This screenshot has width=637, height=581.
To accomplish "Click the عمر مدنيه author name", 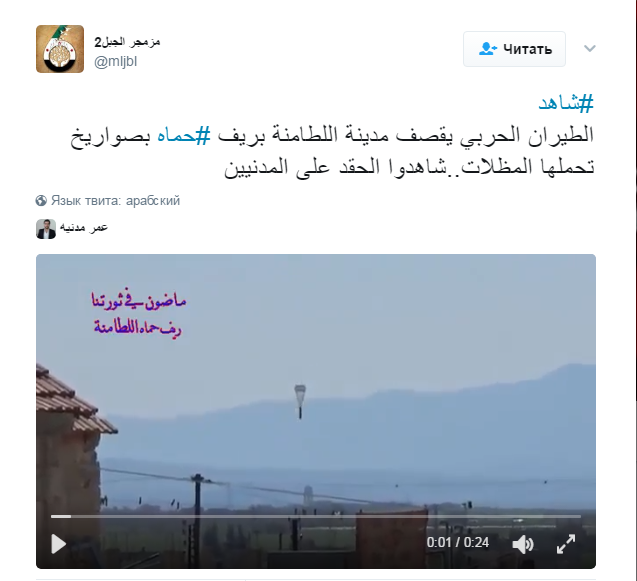I will click(x=84, y=228).
